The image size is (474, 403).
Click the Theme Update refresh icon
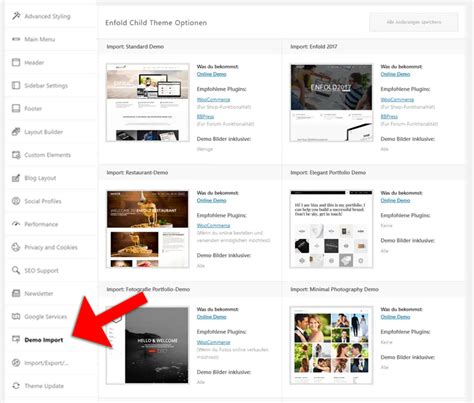tap(16, 386)
